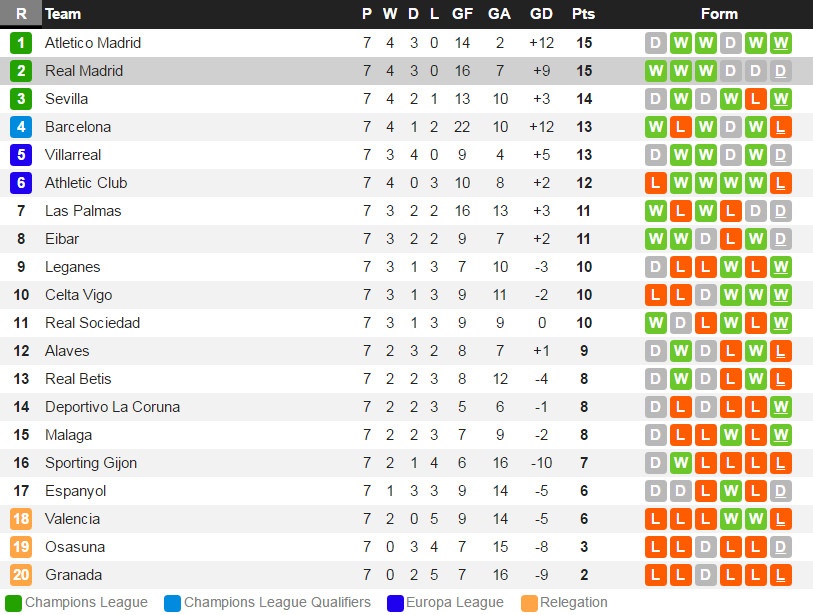Click the orange Relegation legend swatch
813x615 pixels.
[530, 603]
